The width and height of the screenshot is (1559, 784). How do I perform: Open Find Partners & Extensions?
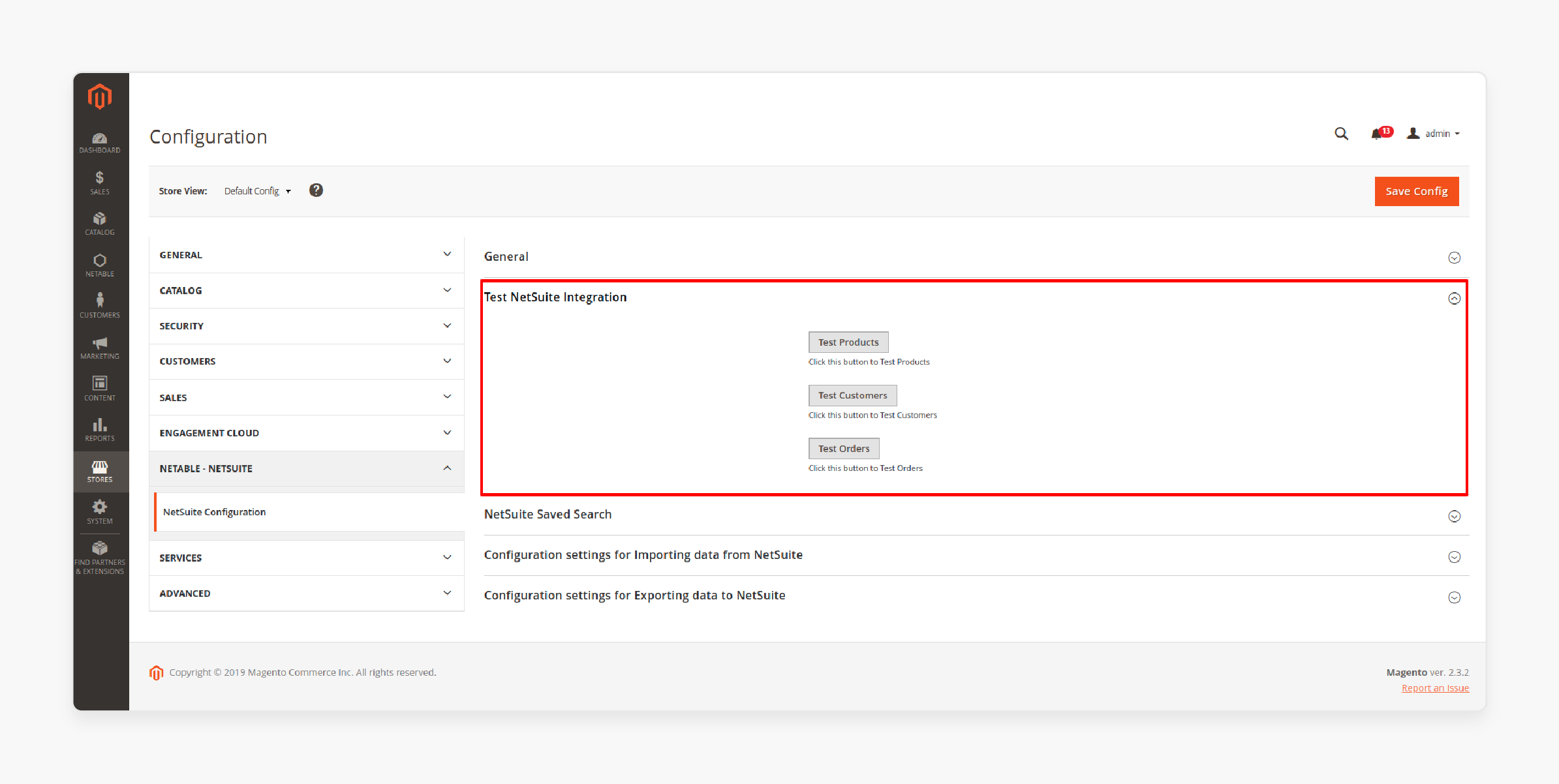(100, 558)
